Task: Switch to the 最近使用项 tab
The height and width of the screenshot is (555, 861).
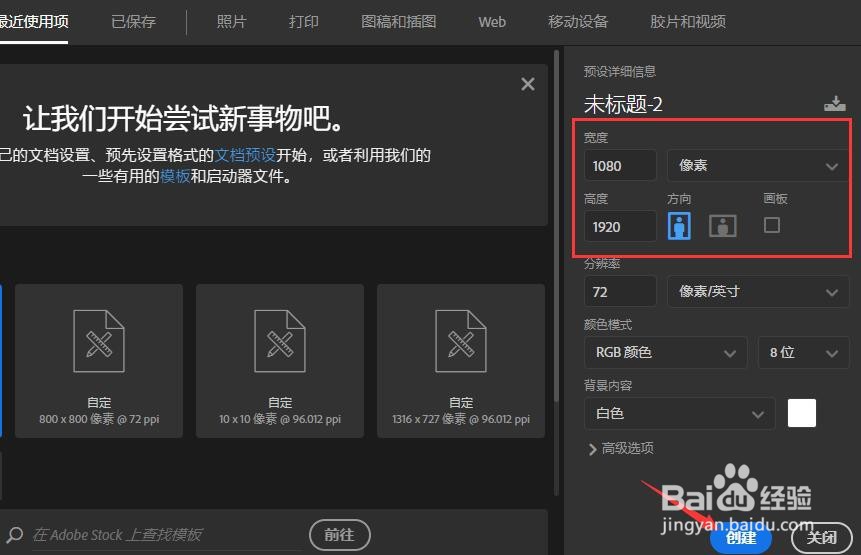Action: click(x=34, y=22)
